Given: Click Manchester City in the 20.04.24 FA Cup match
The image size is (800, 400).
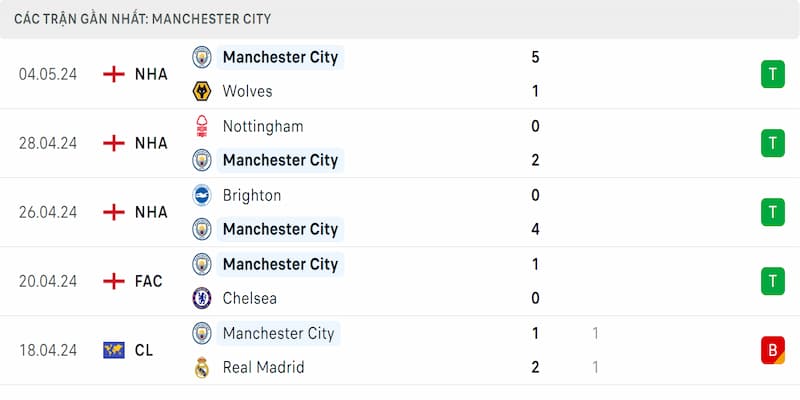Looking at the screenshot, I should click(280, 264).
